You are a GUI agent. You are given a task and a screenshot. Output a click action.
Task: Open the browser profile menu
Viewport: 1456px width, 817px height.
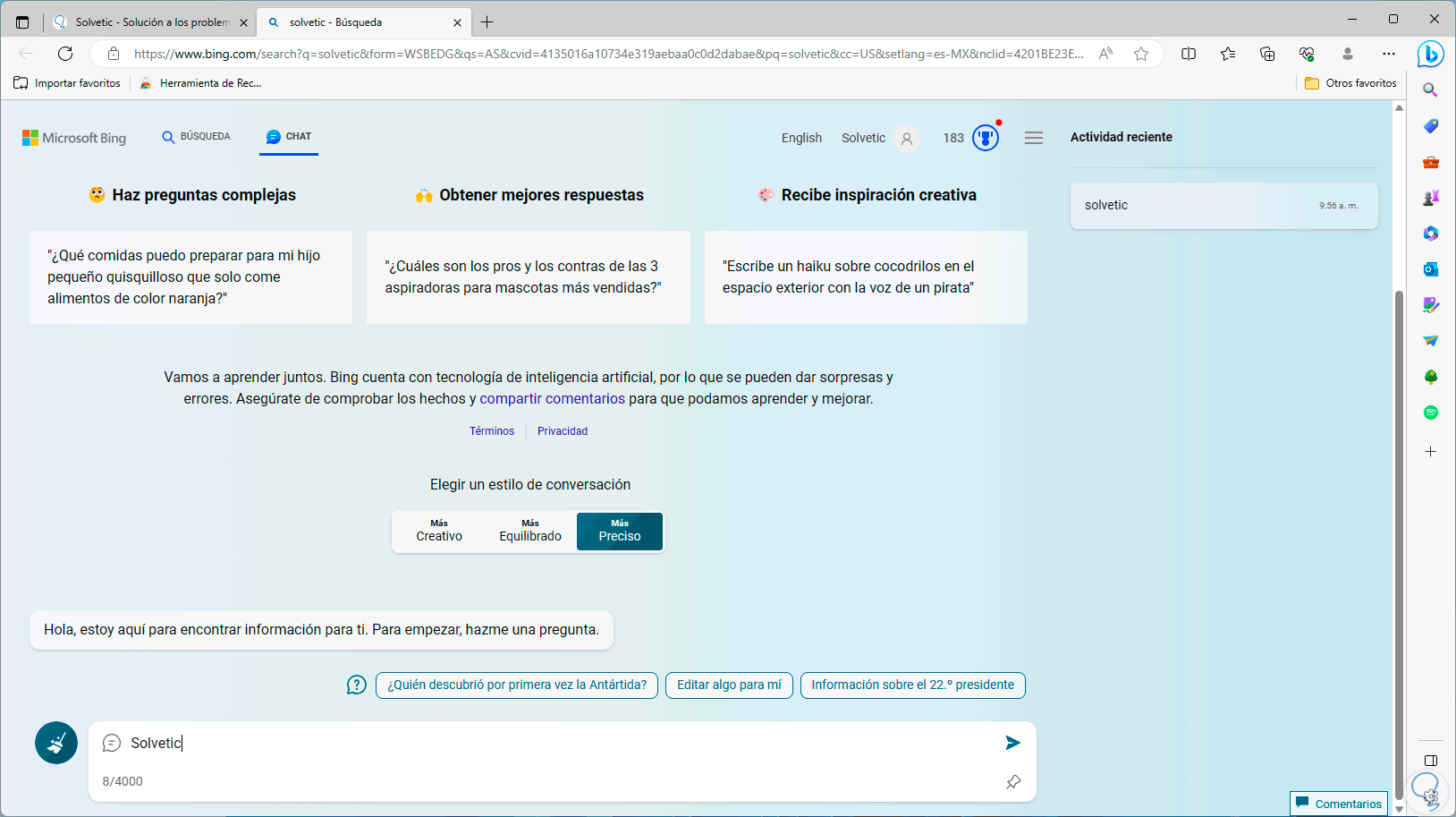[1348, 54]
